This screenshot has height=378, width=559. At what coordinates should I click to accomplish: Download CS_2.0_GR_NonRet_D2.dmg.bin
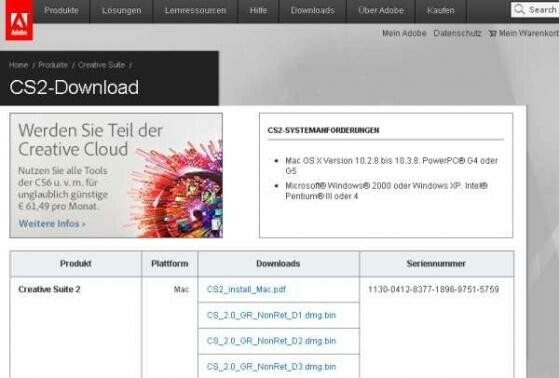[x=271, y=341]
